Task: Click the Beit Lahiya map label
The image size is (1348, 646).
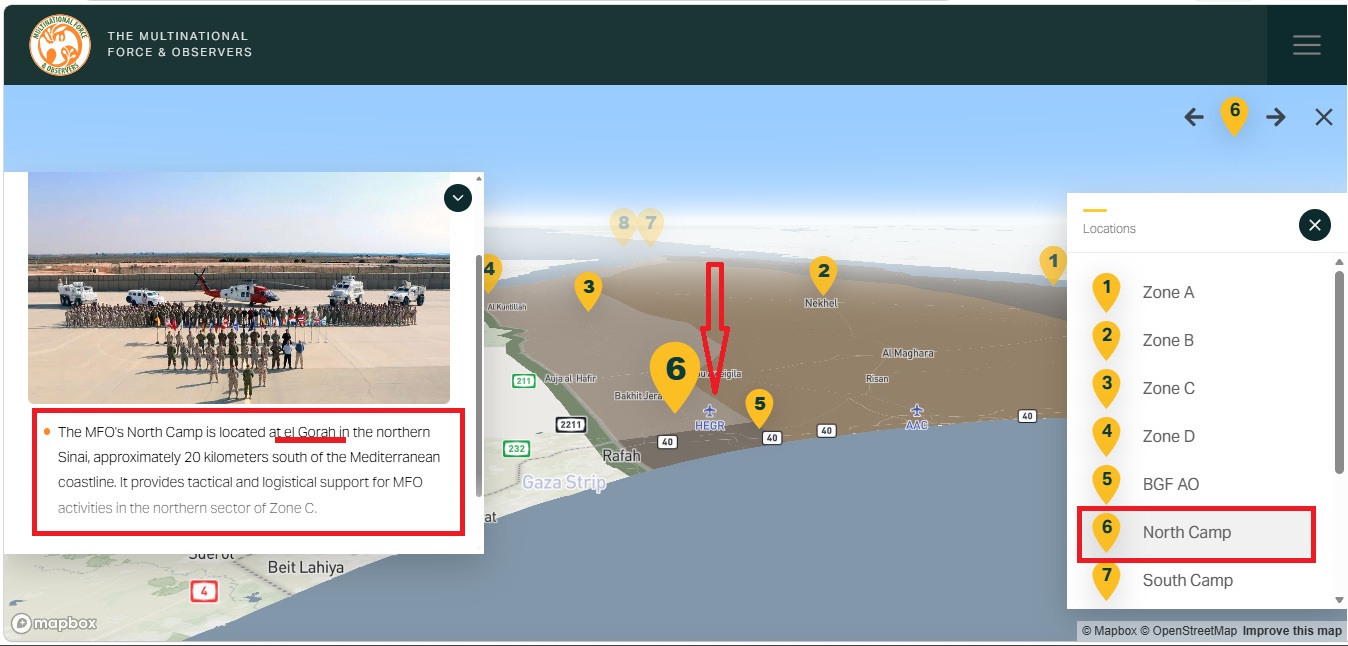Action: (x=306, y=567)
